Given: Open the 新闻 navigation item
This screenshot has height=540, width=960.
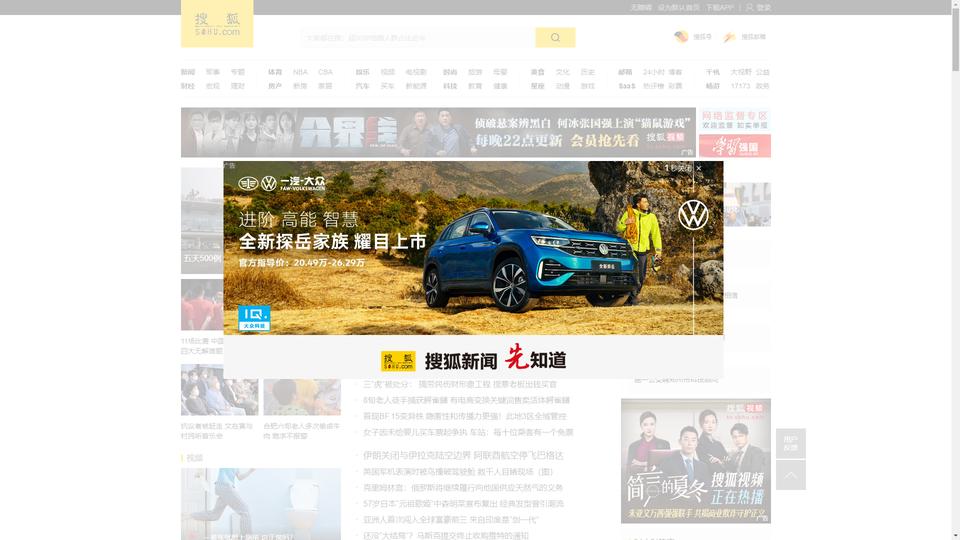Looking at the screenshot, I should (x=187, y=72).
